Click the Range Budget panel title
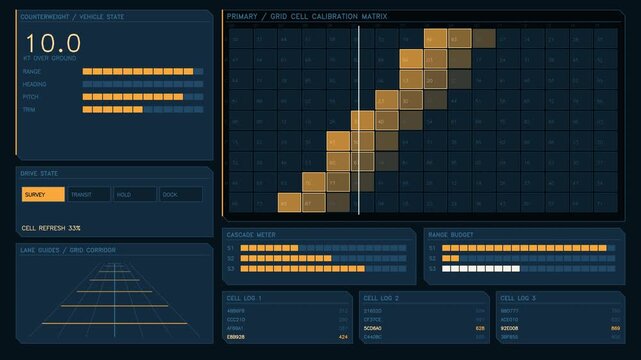 click(450, 235)
